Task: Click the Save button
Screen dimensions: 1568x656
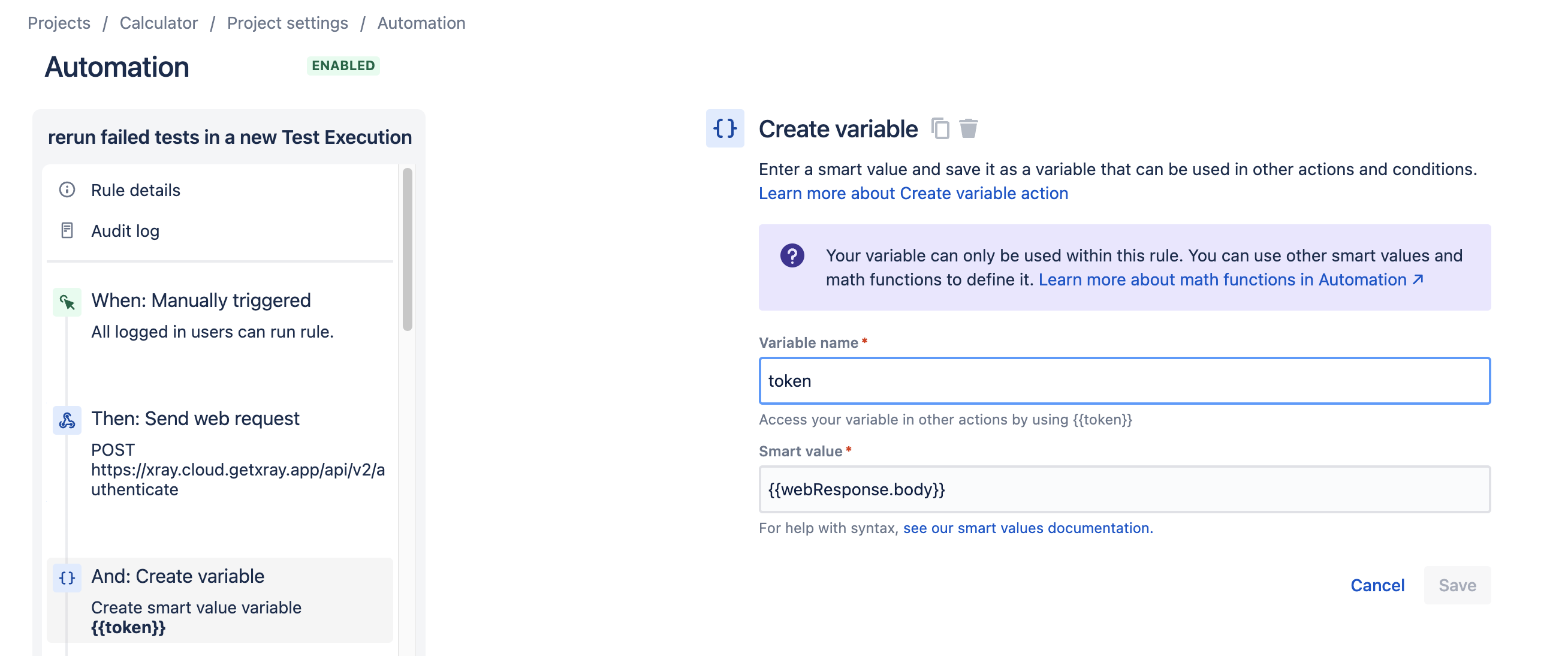Action: (1457, 585)
